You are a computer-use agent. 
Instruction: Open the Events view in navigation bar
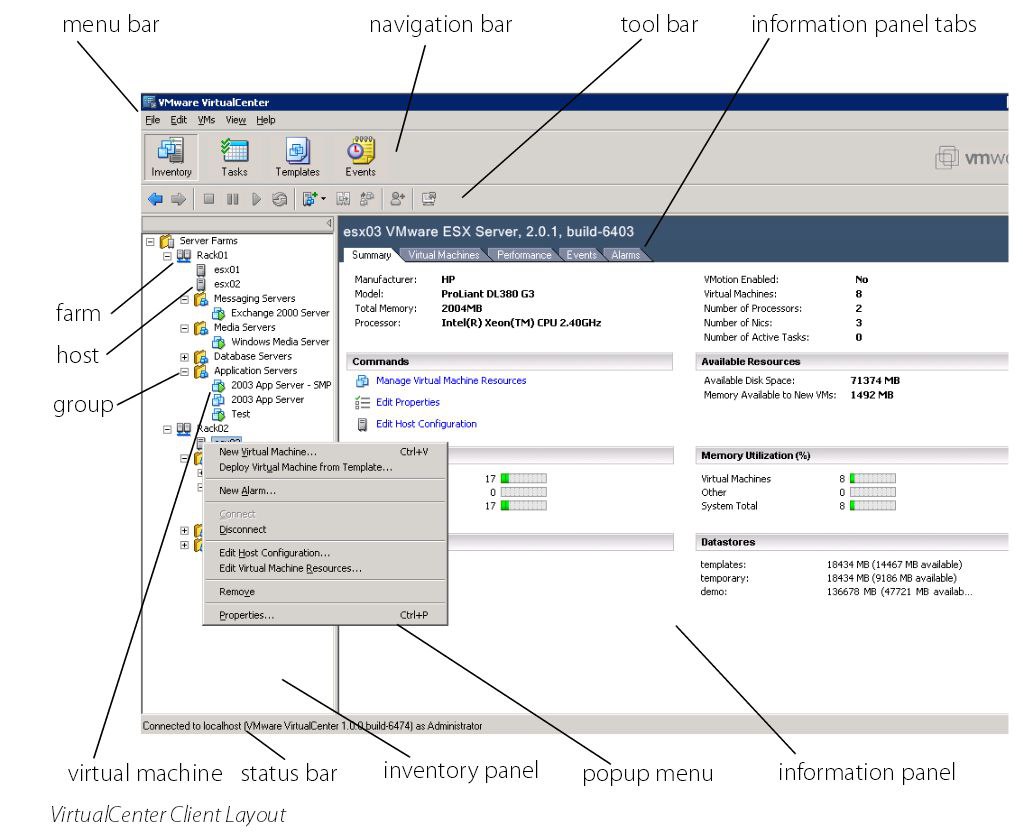pos(360,157)
